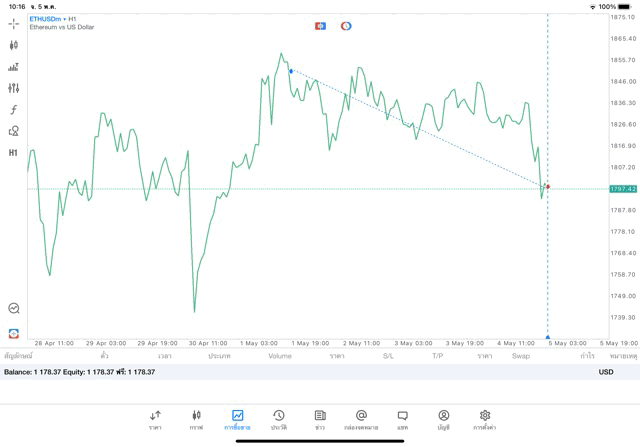Select the Trade tab in bottom bar
The width and height of the screenshot is (640, 447).
(238, 419)
